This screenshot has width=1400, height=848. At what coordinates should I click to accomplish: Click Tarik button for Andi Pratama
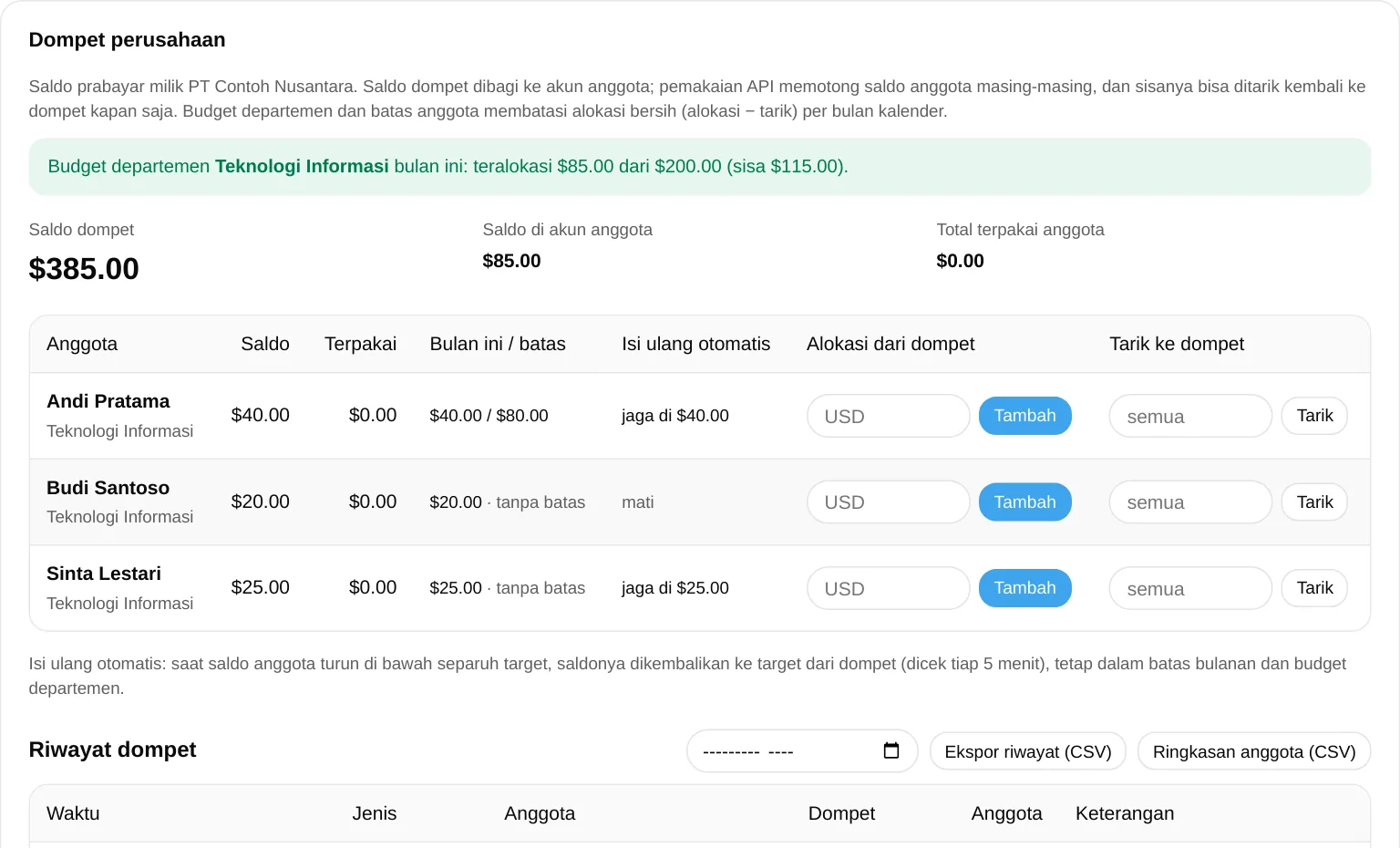tap(1314, 416)
